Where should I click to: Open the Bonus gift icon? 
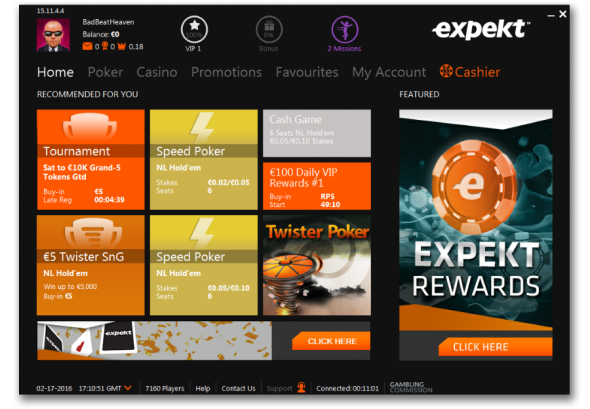pos(269,29)
